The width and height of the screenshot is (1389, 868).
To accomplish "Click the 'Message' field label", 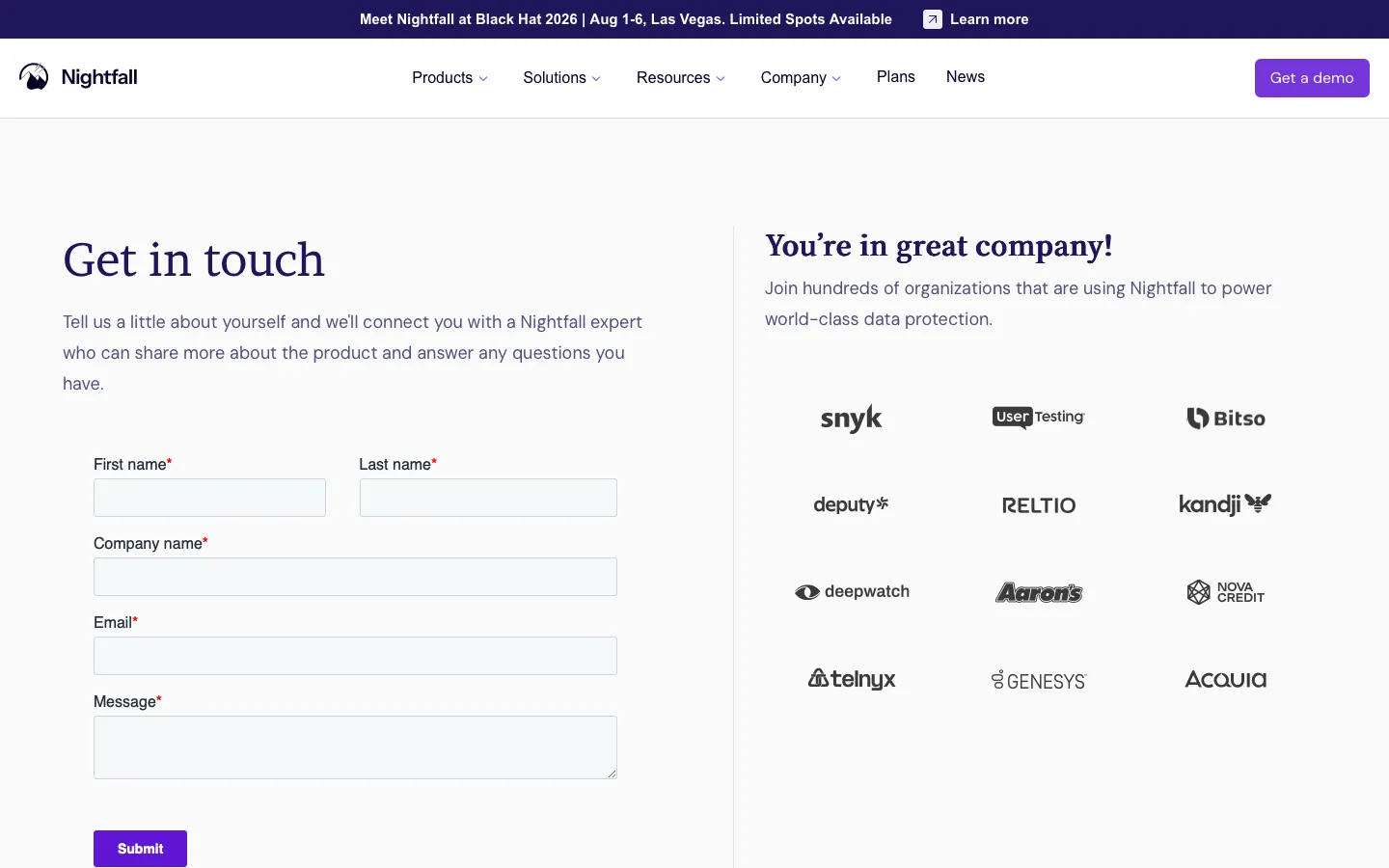I will point(127,701).
